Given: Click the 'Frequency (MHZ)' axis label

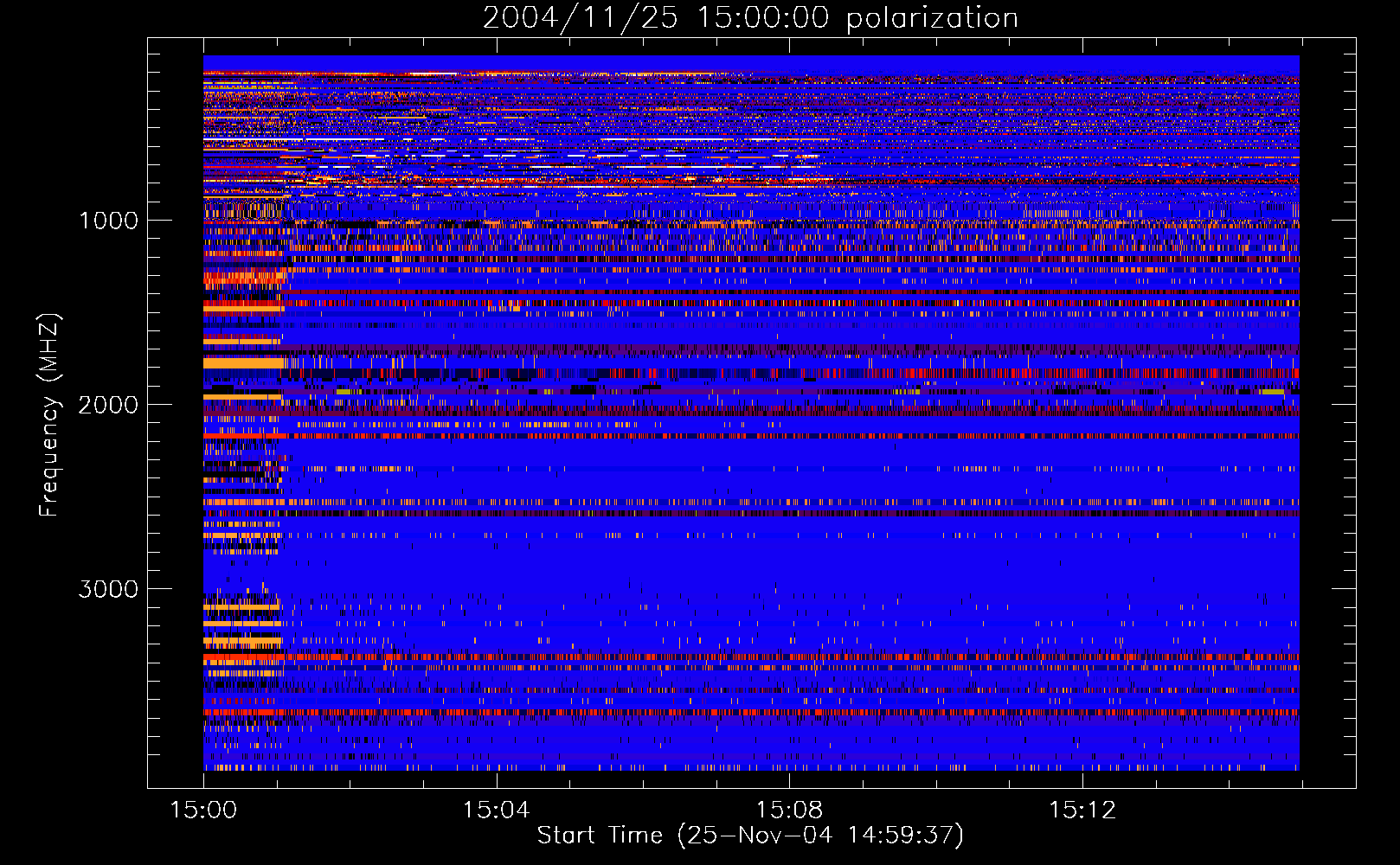Looking at the screenshot, I should 49,415.
